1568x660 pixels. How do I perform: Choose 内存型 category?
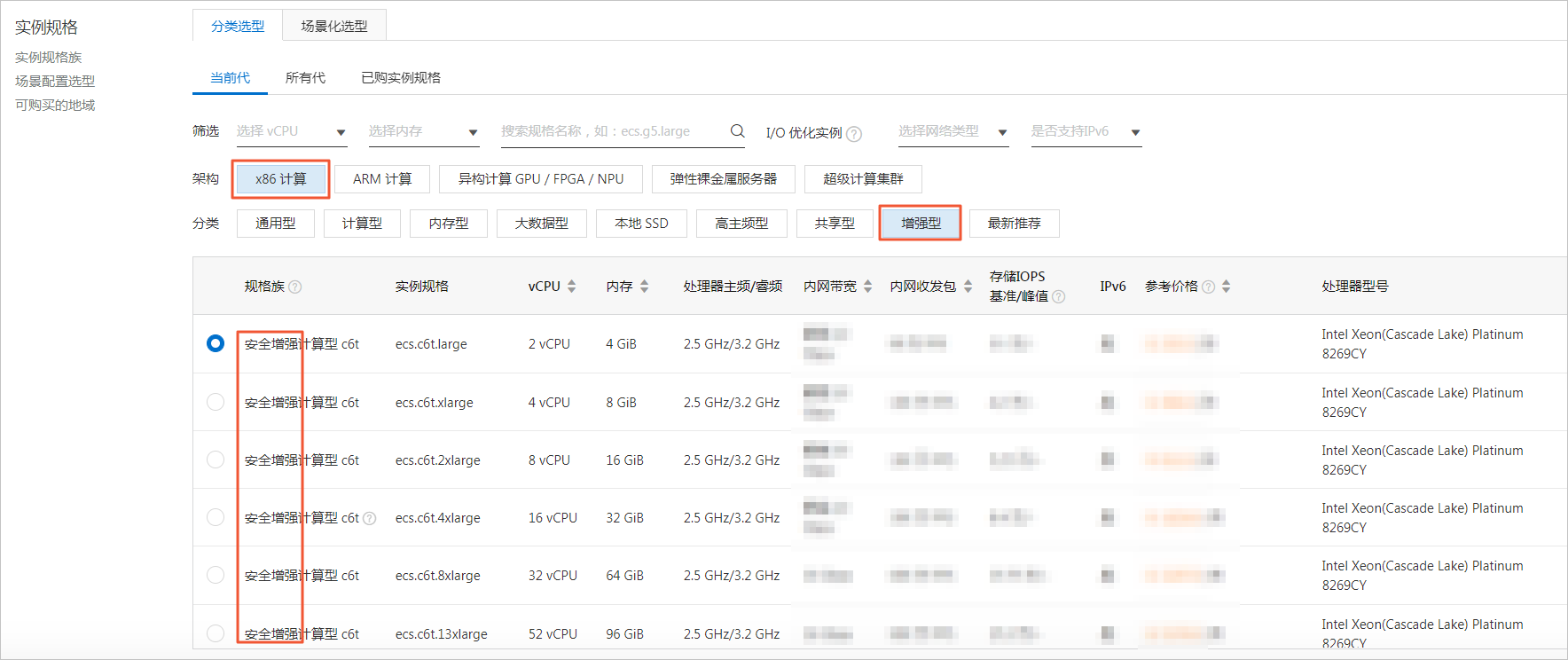[x=449, y=224]
